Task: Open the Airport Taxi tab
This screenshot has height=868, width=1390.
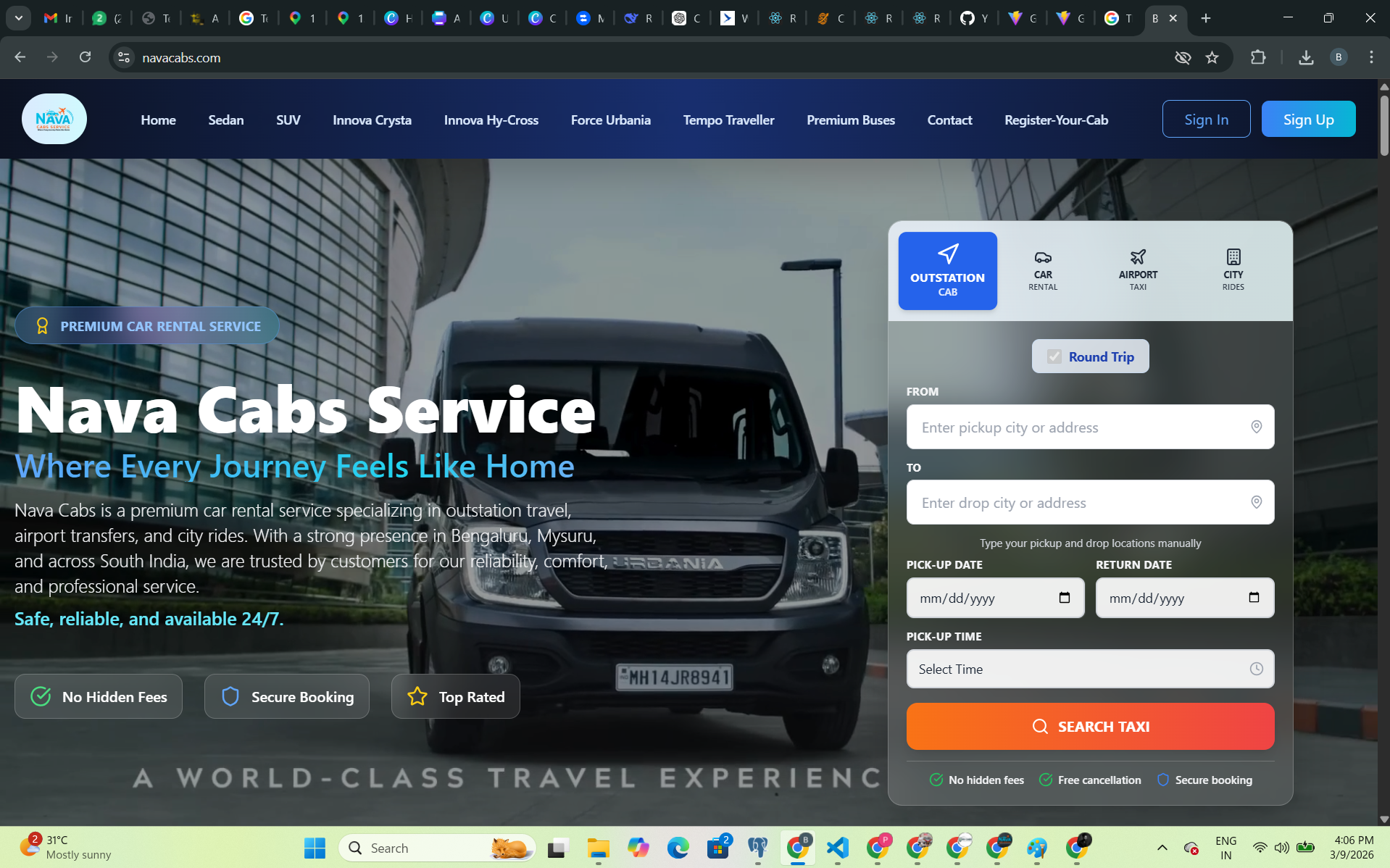Action: (x=1138, y=271)
